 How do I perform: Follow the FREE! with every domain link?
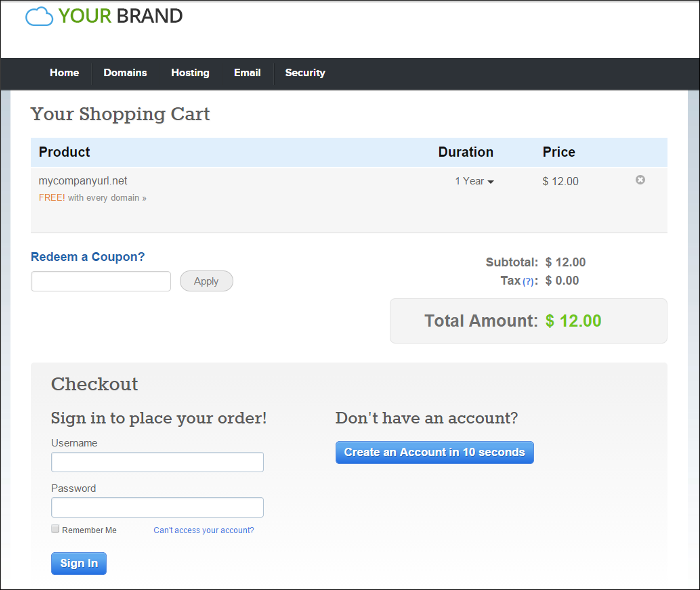93,198
